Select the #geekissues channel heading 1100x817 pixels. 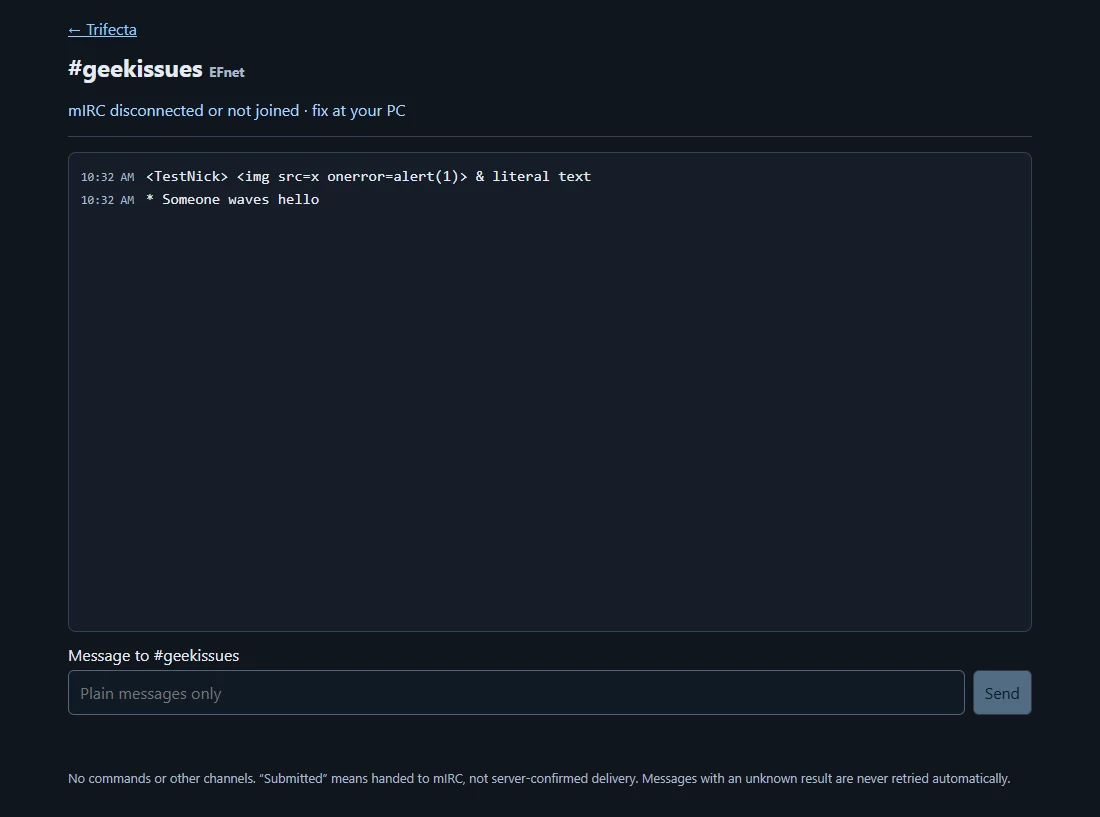click(135, 69)
